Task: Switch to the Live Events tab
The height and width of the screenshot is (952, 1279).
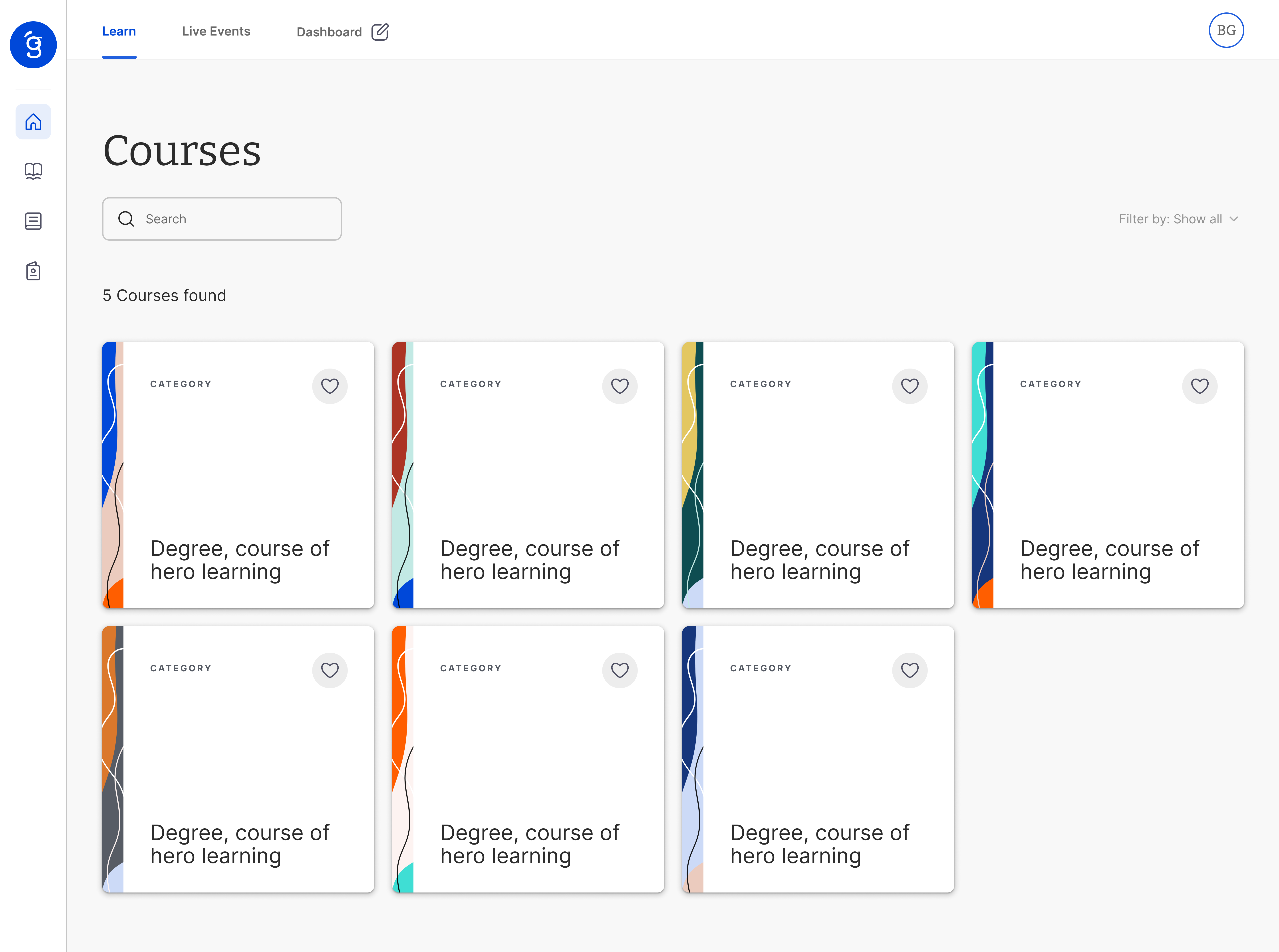Action: pyautogui.click(x=216, y=32)
